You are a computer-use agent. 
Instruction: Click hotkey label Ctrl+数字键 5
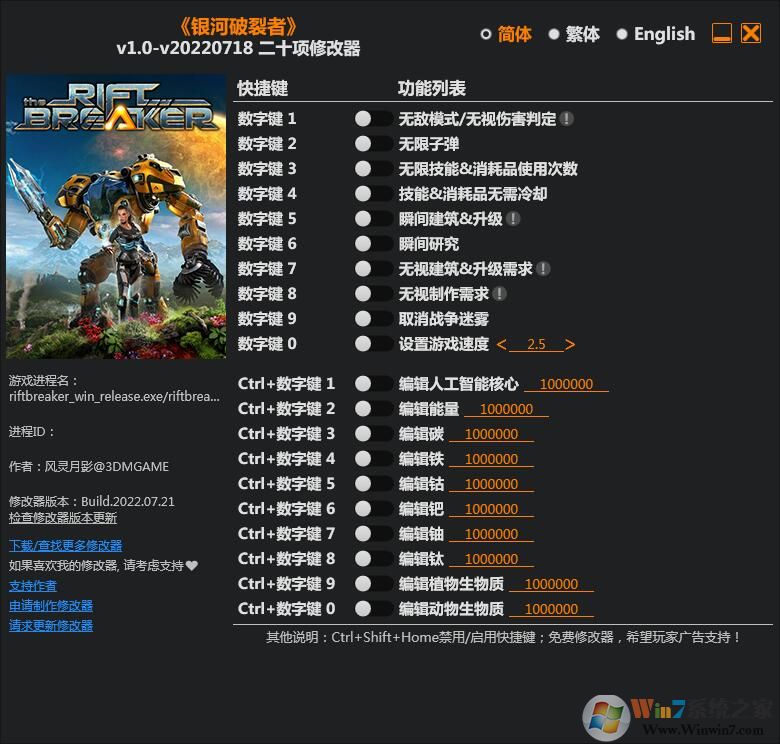tap(287, 483)
